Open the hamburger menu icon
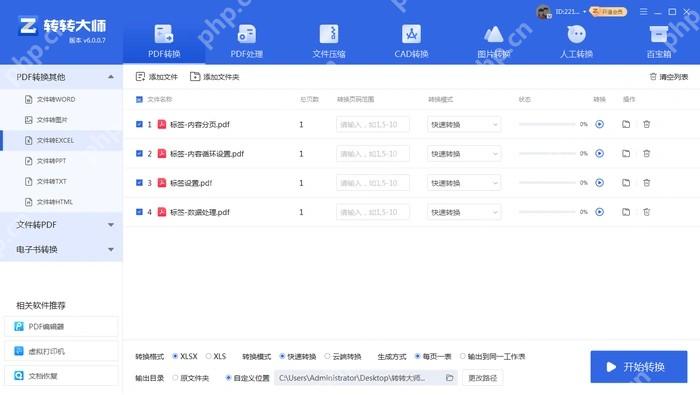Image resolution: width=700 pixels, height=395 pixels. click(x=643, y=12)
